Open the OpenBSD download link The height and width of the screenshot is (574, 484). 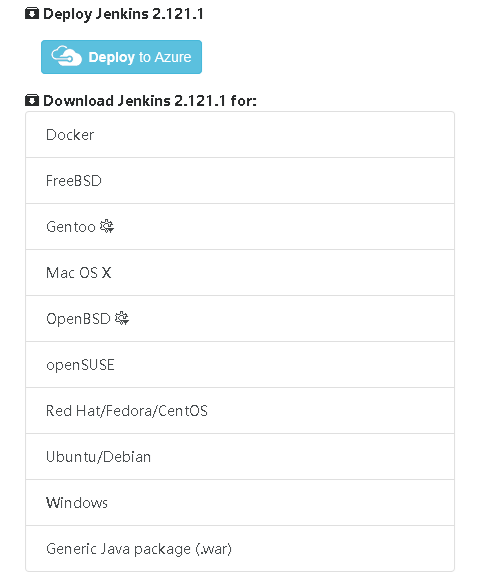(x=240, y=319)
